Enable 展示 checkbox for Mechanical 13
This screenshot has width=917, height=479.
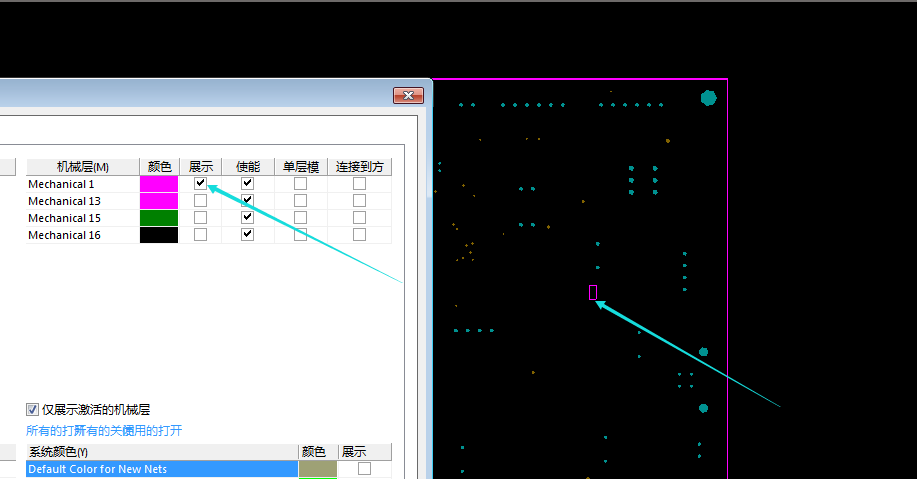(x=201, y=201)
